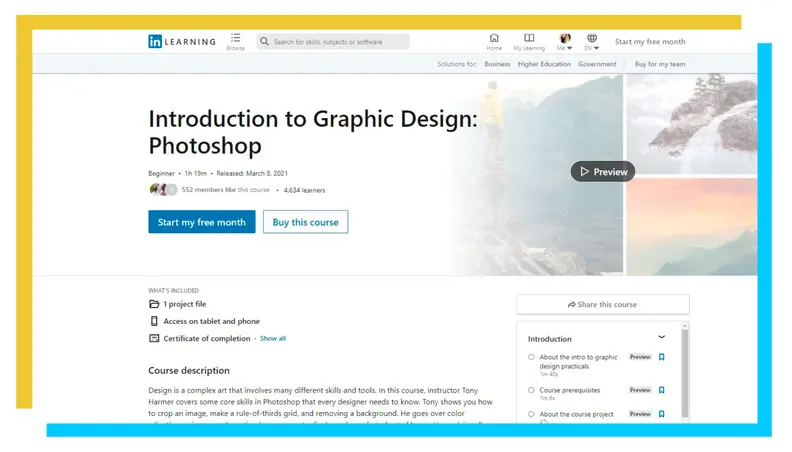Click member avatars who like this course
792x452 pixels.
click(x=163, y=189)
